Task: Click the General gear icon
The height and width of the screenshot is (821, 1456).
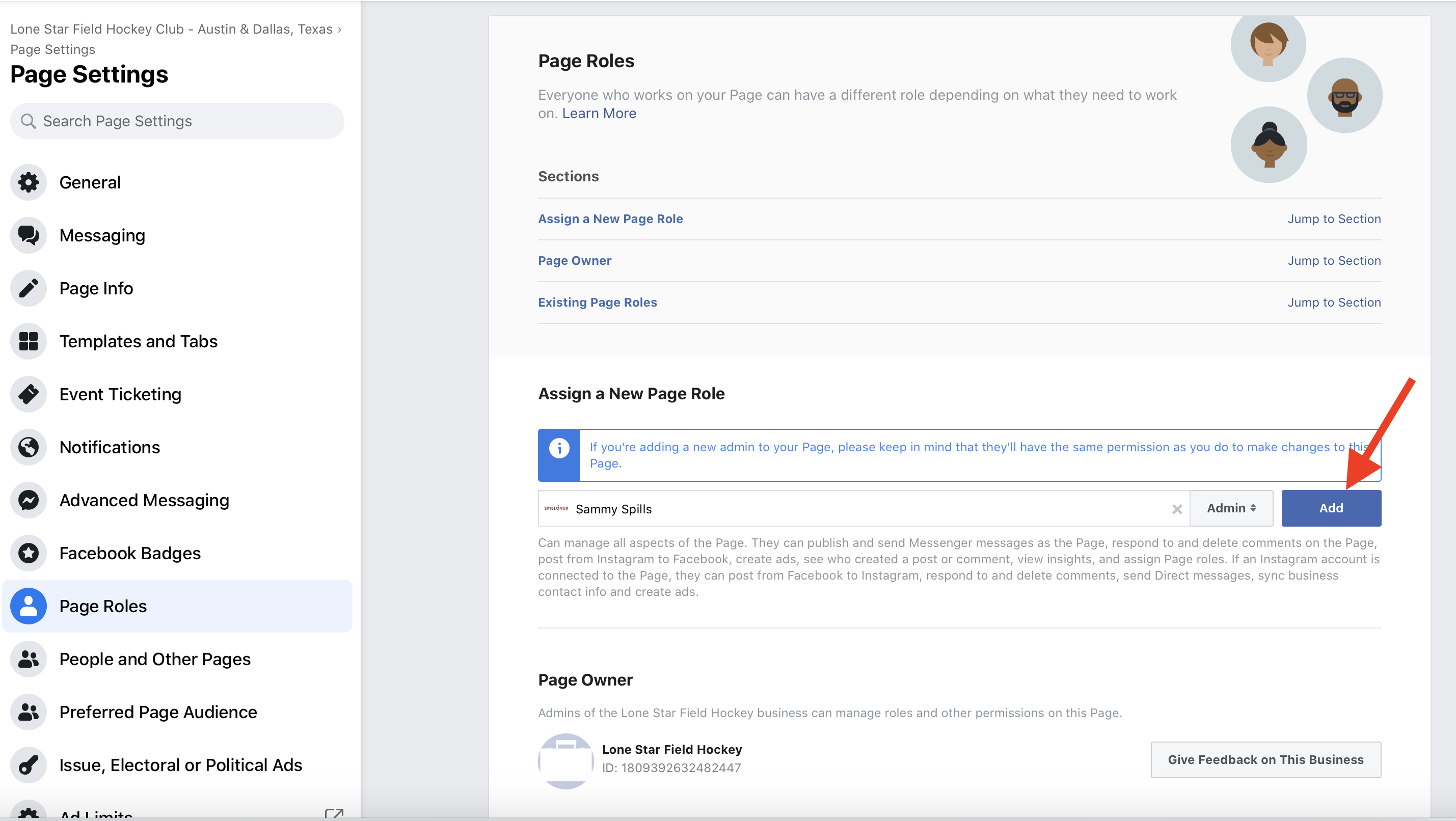Action: coord(28,182)
